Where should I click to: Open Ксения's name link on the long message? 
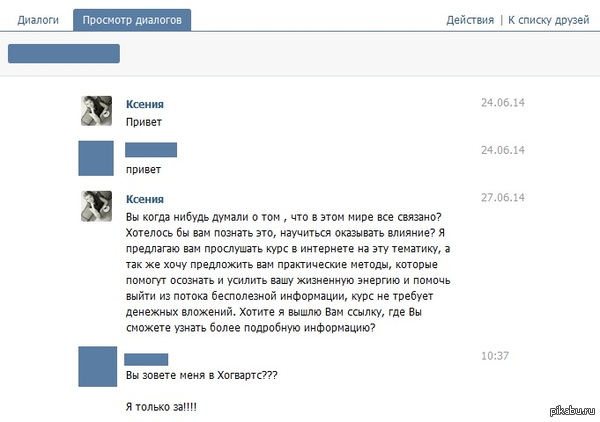pos(145,199)
